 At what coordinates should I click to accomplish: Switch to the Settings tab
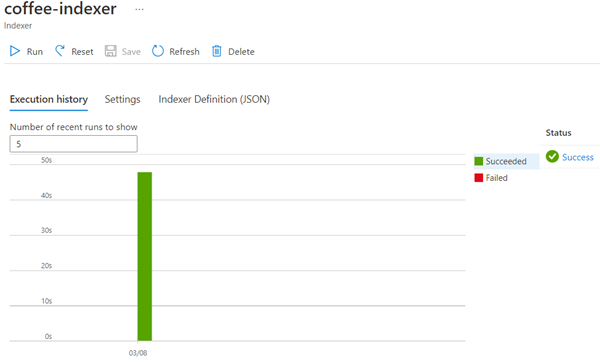pos(122,100)
